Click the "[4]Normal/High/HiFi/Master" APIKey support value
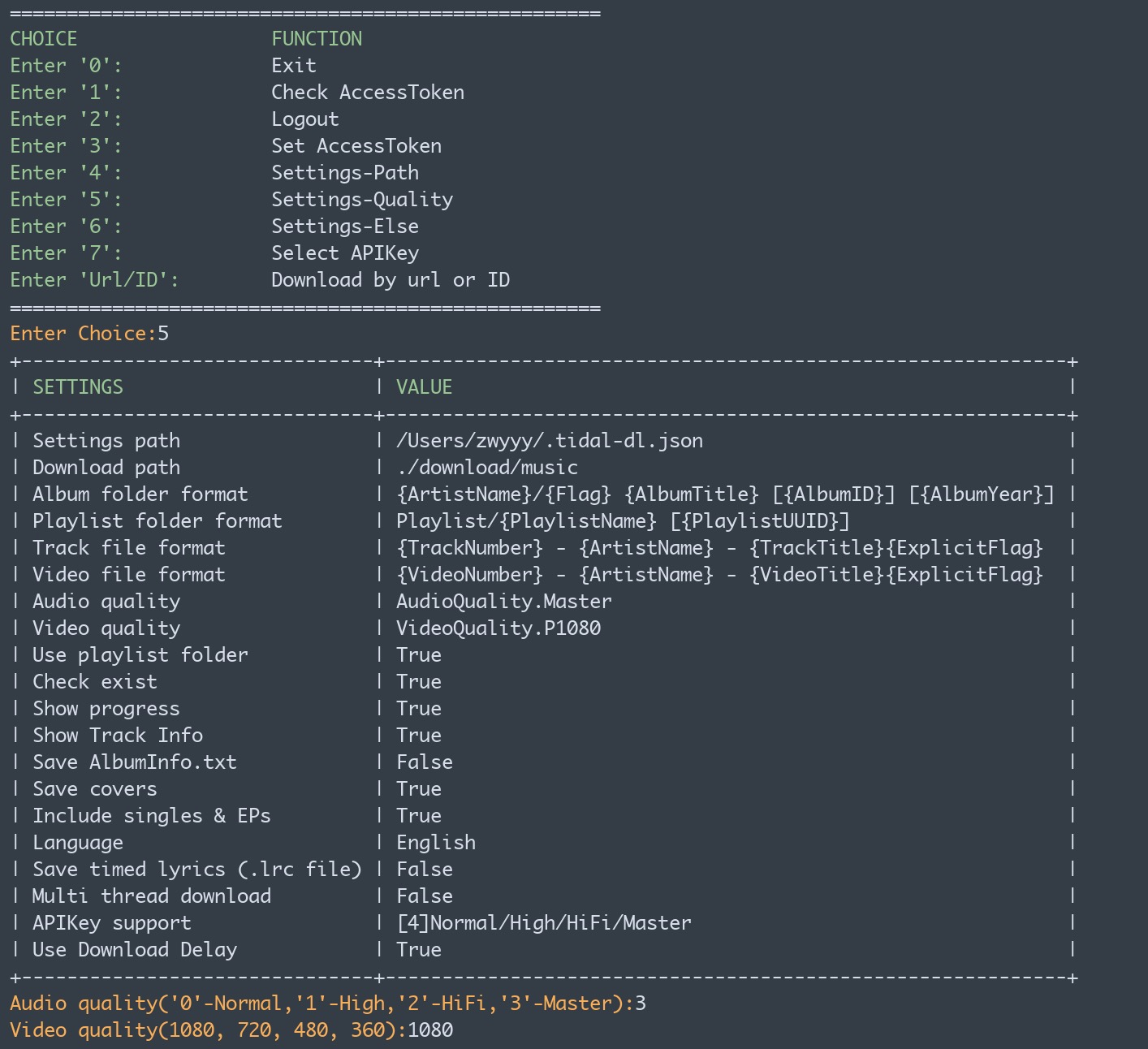This screenshot has height=1049, width=1148. pyautogui.click(x=544, y=923)
